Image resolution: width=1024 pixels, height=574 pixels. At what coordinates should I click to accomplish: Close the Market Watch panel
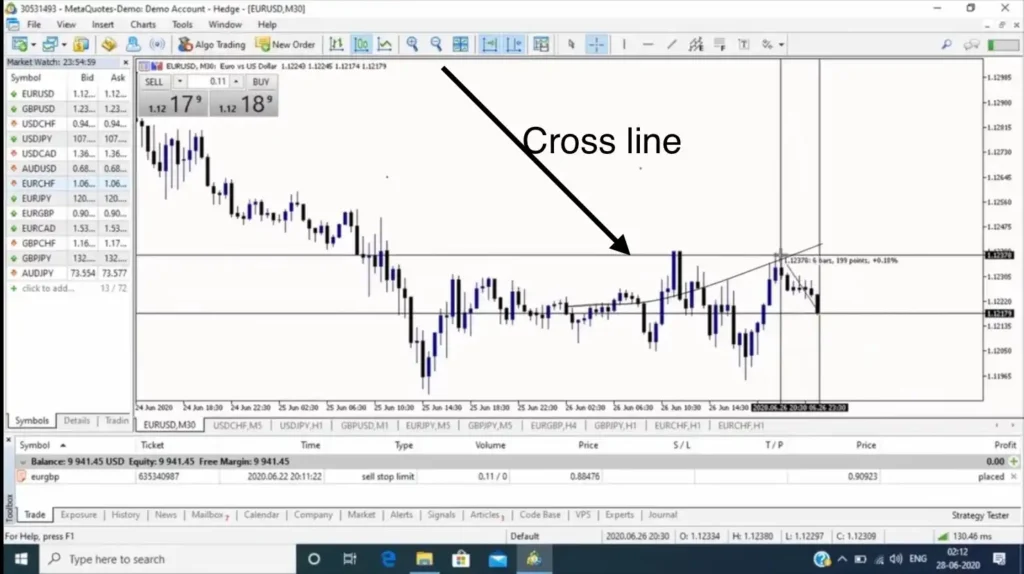coord(125,62)
